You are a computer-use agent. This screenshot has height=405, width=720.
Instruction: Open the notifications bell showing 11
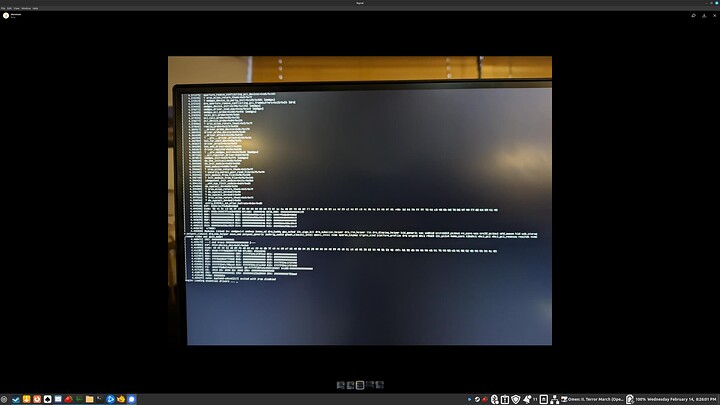[529, 399]
